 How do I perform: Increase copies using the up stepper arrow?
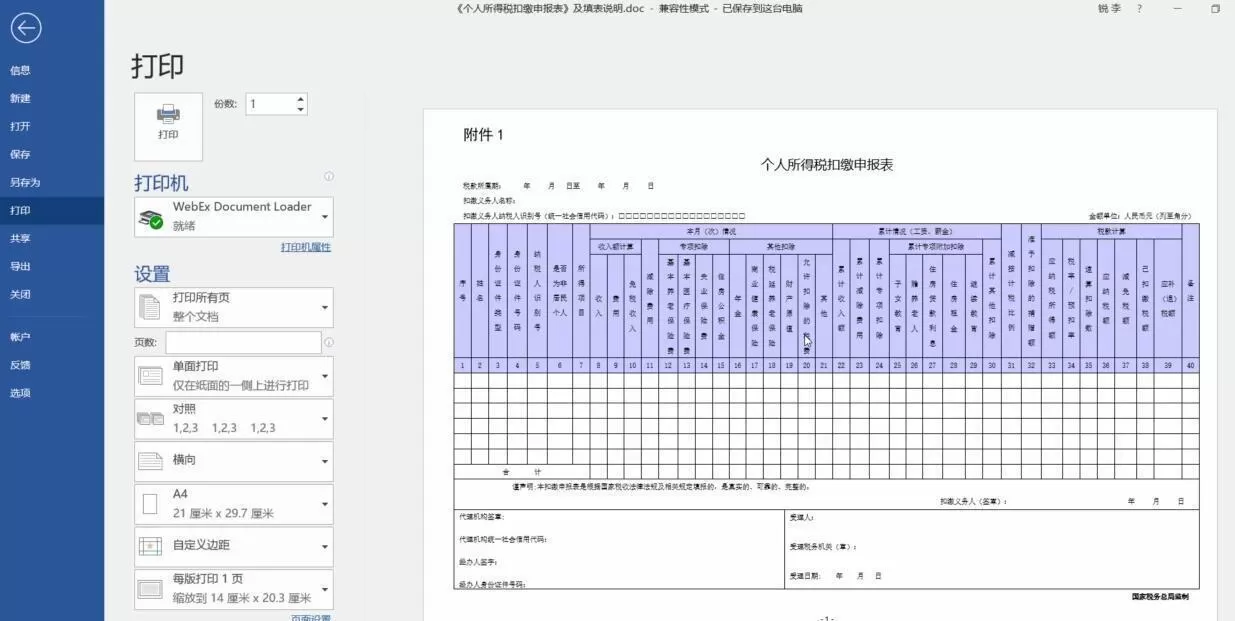pos(300,97)
